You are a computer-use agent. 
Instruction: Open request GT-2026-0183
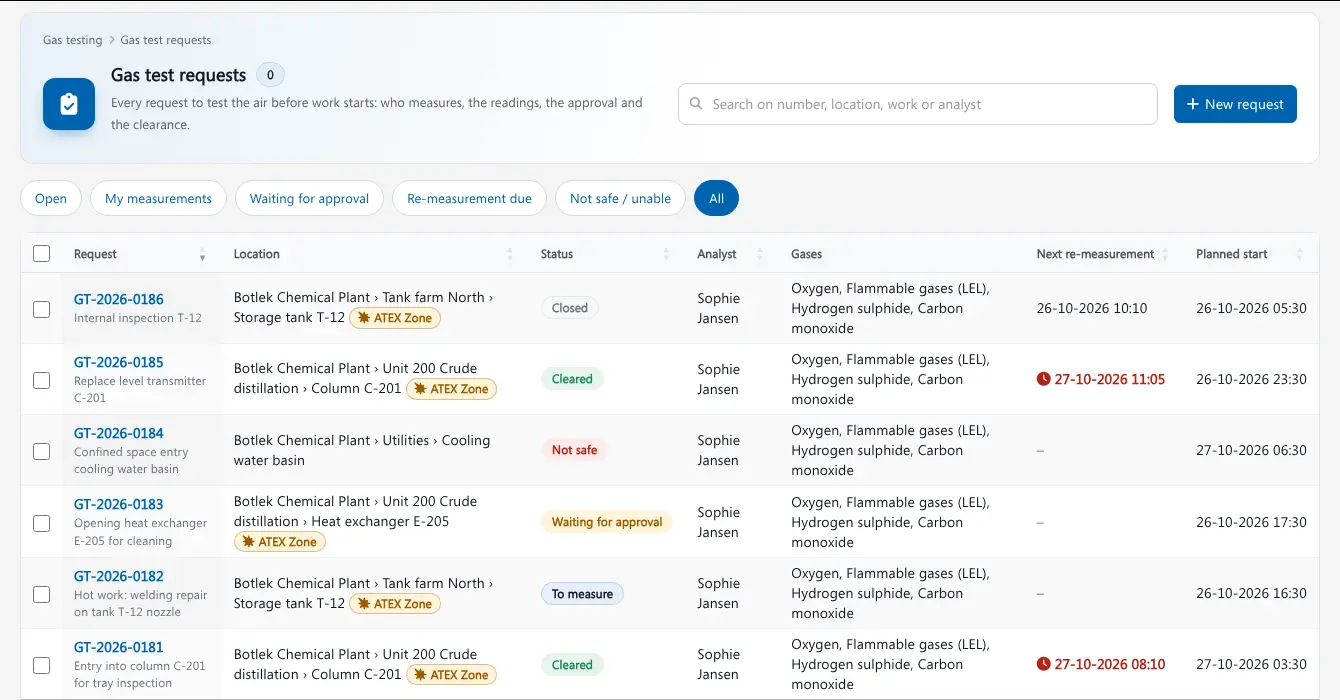click(119, 504)
